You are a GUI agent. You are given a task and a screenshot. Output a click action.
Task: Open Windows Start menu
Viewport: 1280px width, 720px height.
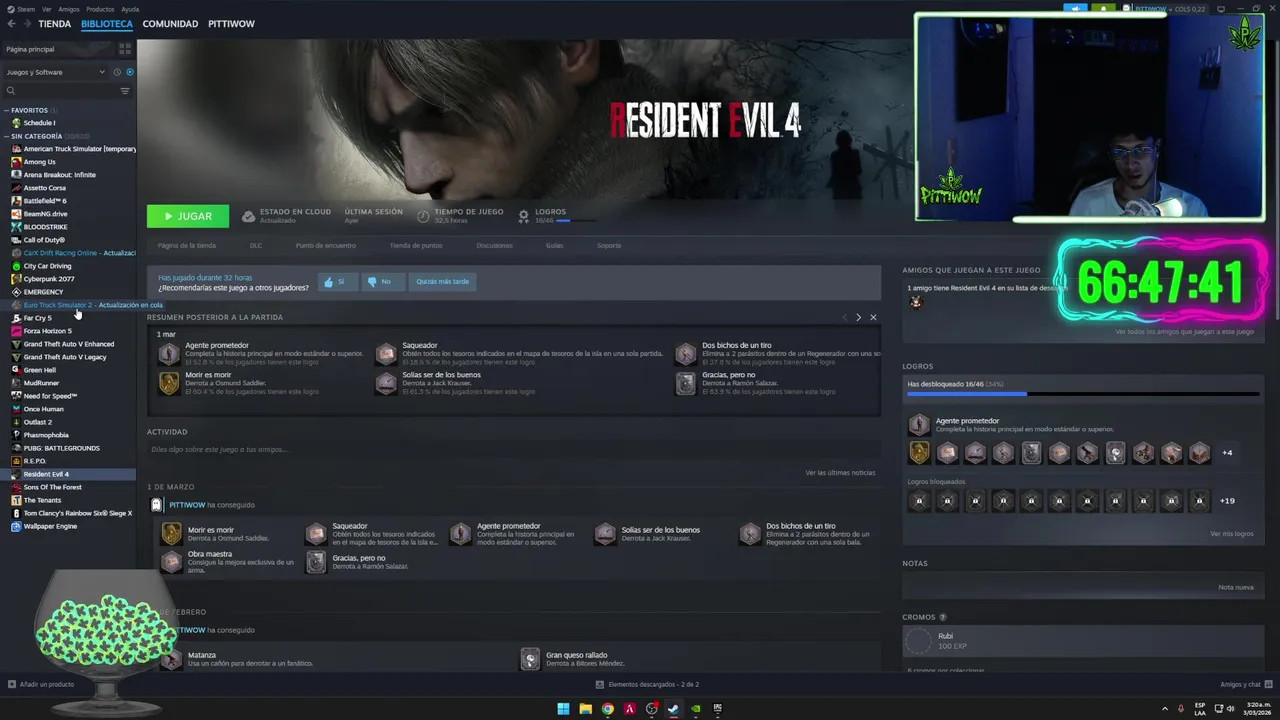tap(563, 709)
